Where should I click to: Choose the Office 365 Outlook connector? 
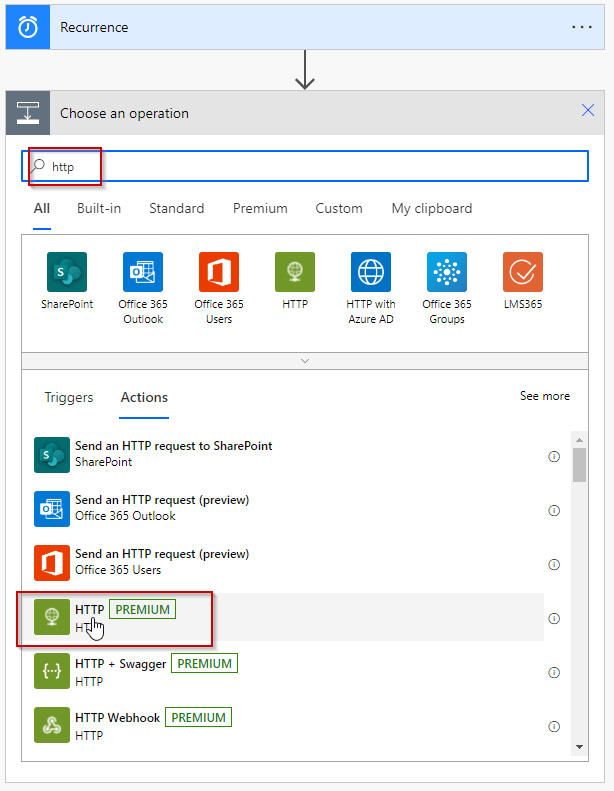pyautogui.click(x=143, y=271)
